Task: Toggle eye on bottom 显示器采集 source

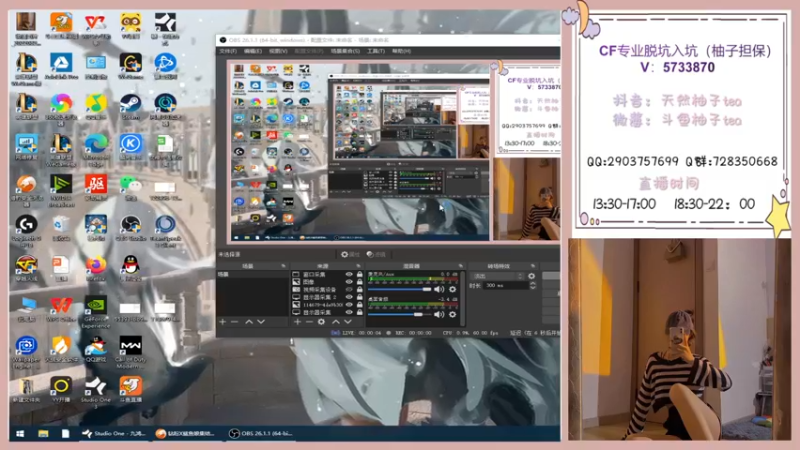Action: coord(349,312)
